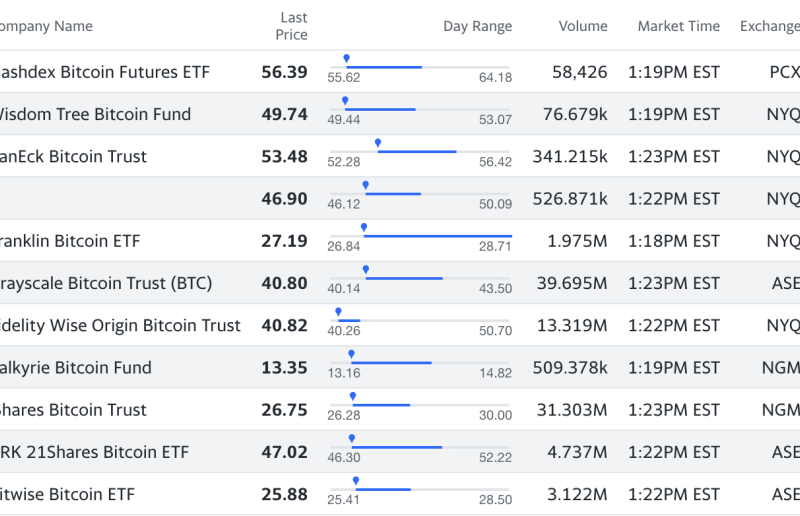Click iShares Bitcoin Trust day range bar
The width and height of the screenshot is (800, 516).
[420, 405]
